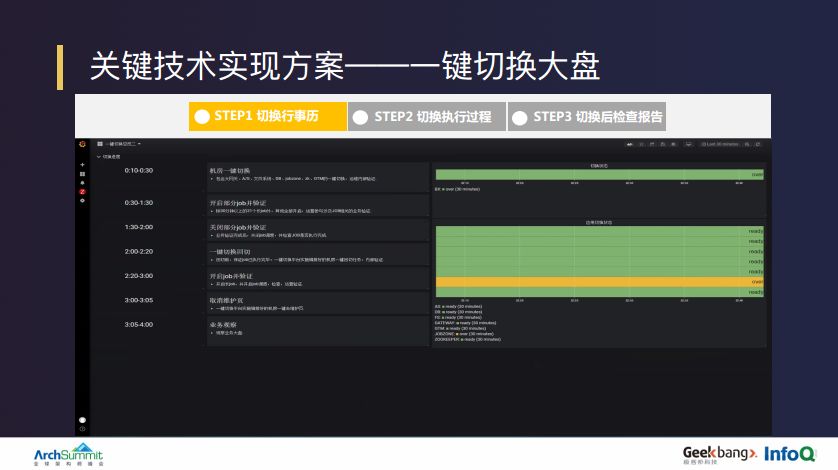Click the 2:00-2:20 time slot
838x470 pixels.
[139, 251]
